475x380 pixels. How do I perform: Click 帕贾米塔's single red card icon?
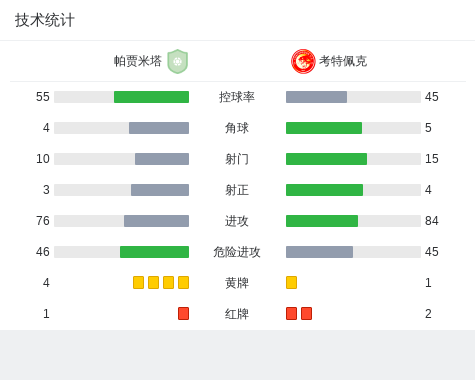(183, 314)
